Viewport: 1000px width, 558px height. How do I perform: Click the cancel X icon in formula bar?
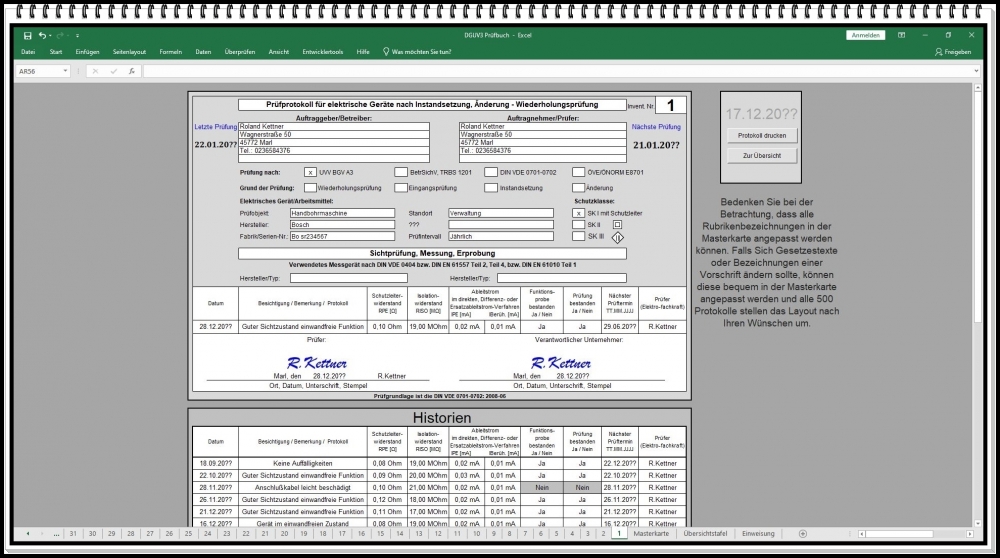point(96,71)
